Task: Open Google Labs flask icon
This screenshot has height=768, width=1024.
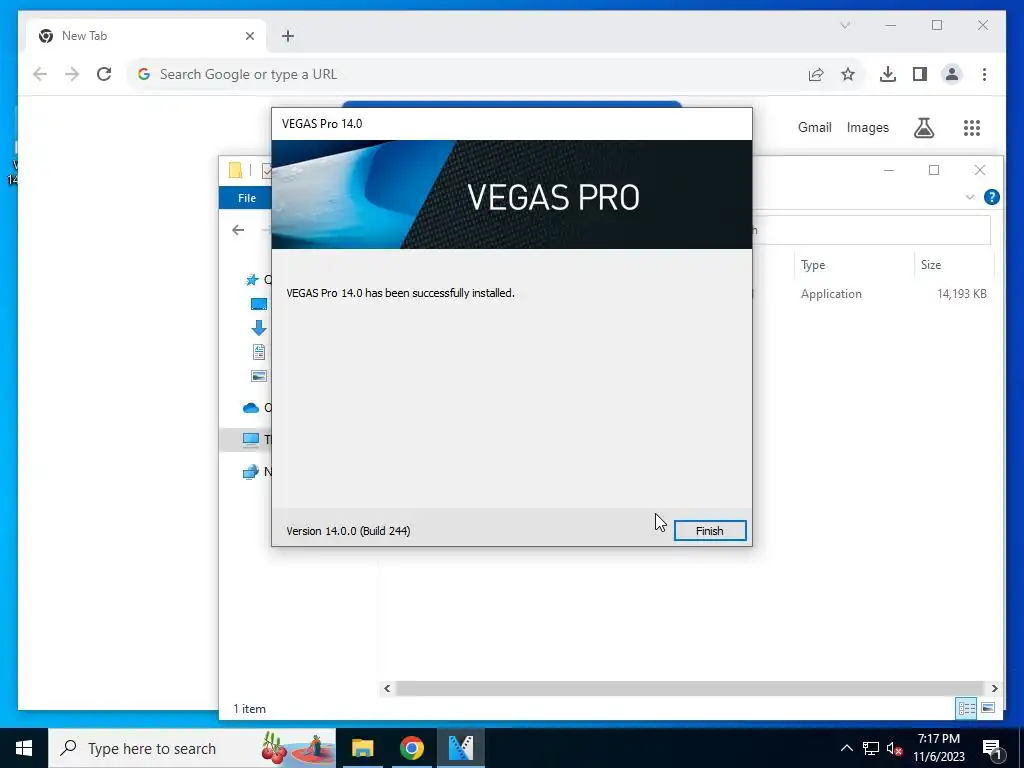Action: pyautogui.click(x=923, y=127)
